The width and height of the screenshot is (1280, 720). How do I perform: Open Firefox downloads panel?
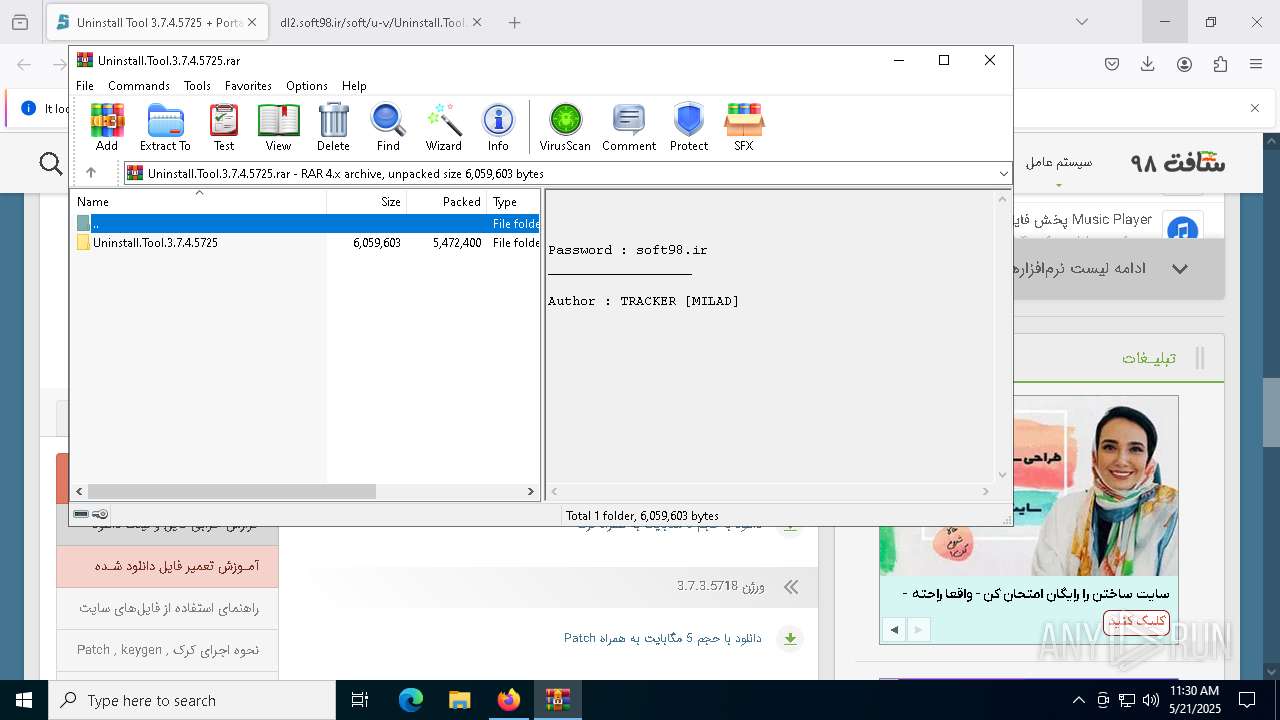(1148, 64)
